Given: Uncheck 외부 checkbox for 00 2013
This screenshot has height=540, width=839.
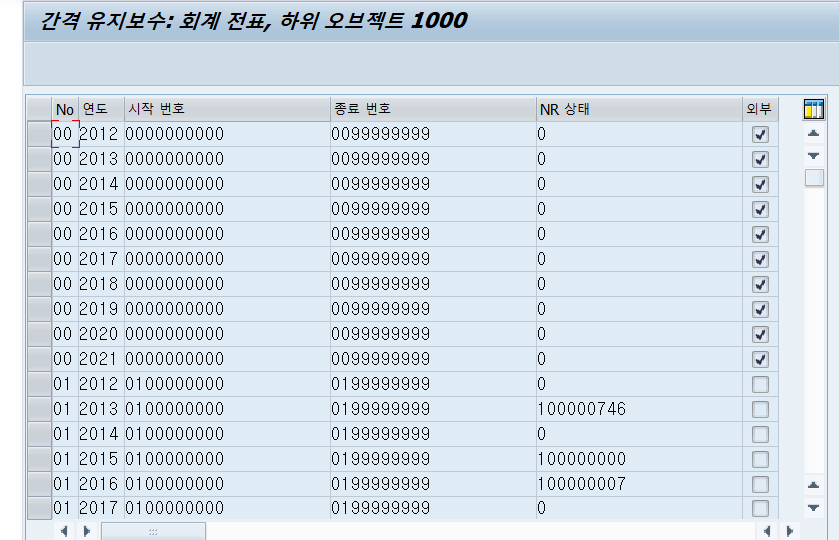Looking at the screenshot, I should 760,159.
